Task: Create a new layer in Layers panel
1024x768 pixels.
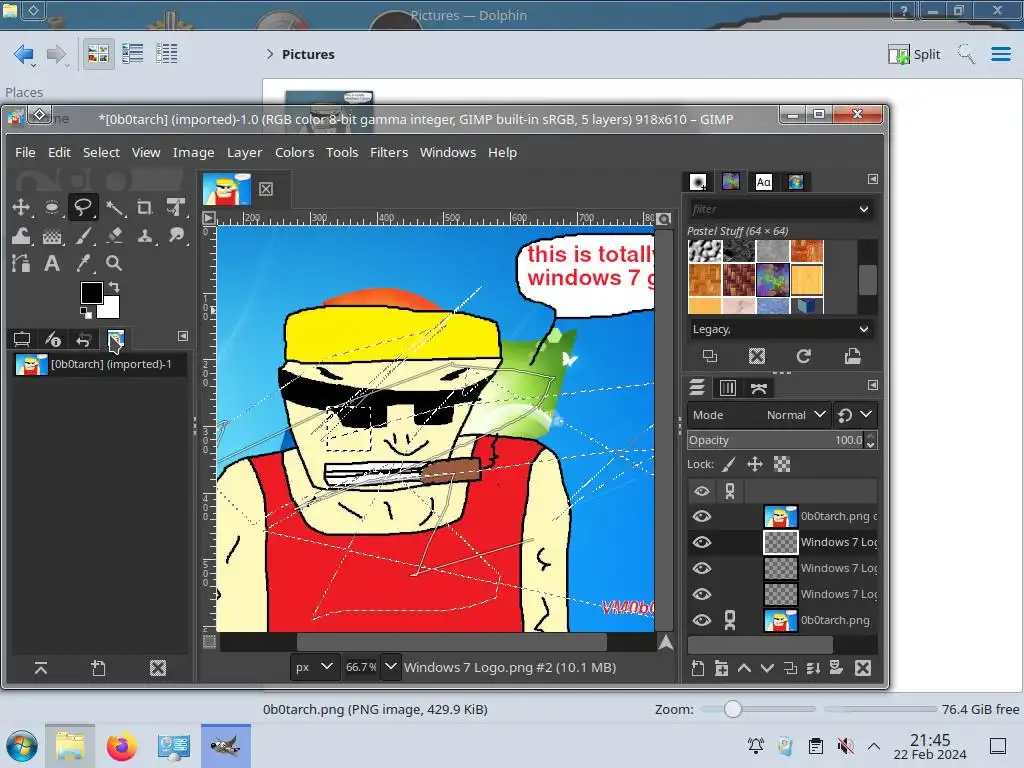Action: [x=698, y=668]
